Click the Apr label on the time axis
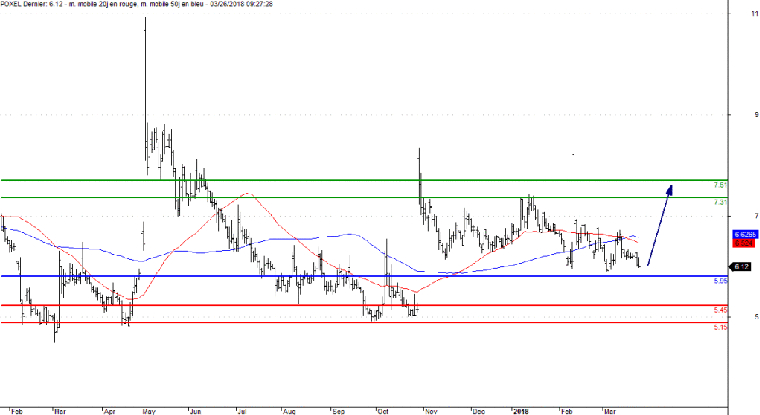This screenshot has width=760, height=415. (110, 412)
